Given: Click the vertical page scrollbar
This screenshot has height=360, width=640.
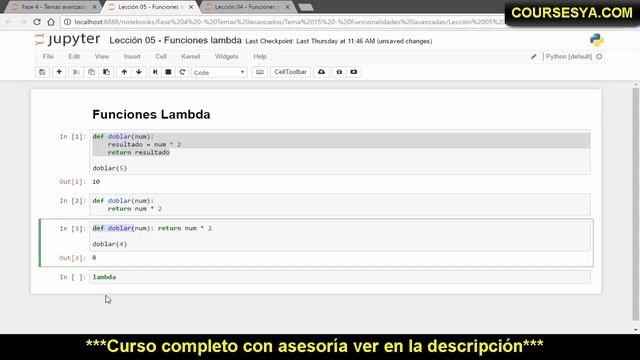Looking at the screenshot, I should coord(636,204).
